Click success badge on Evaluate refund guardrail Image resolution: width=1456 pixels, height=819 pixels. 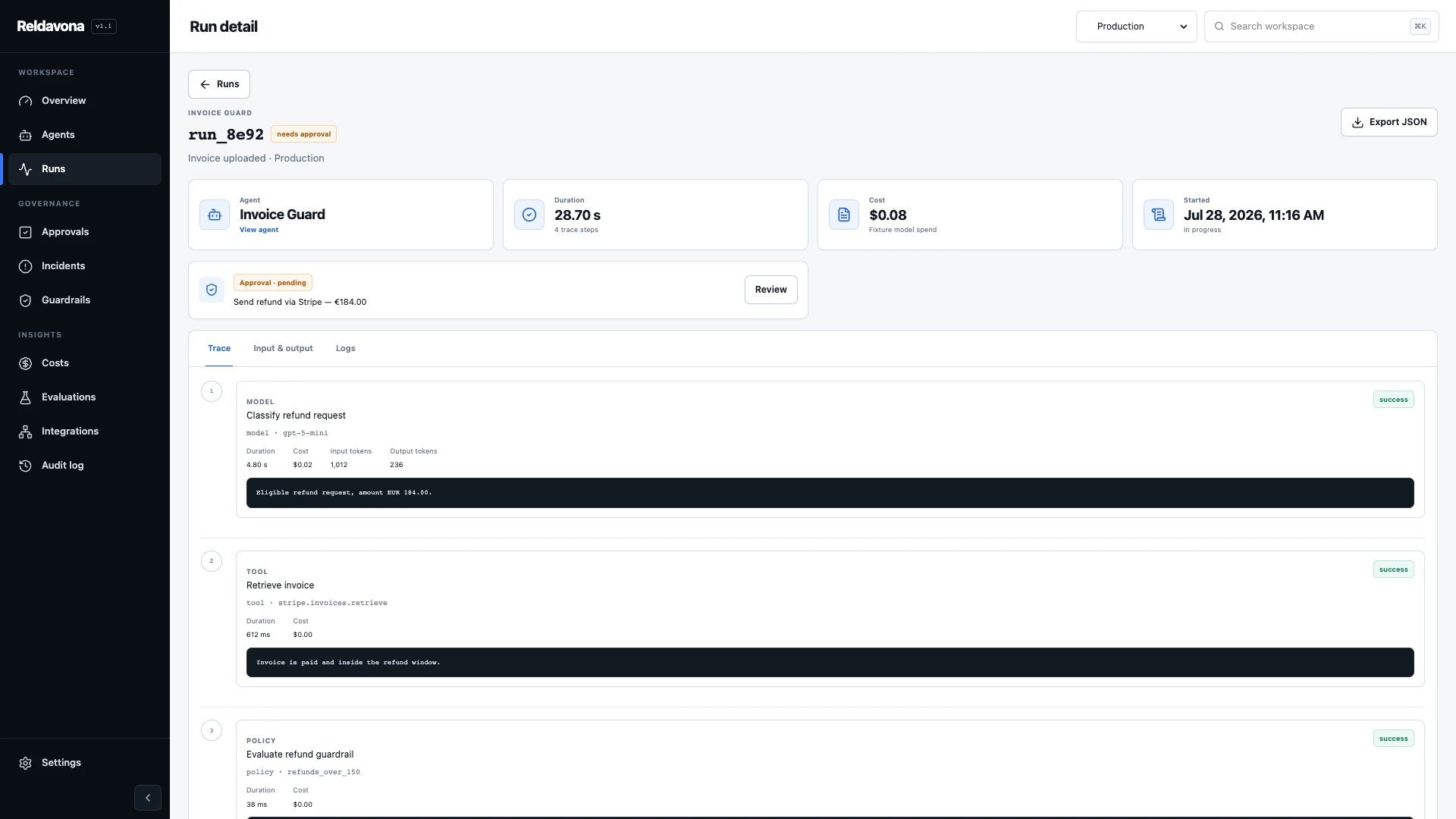point(1393,739)
